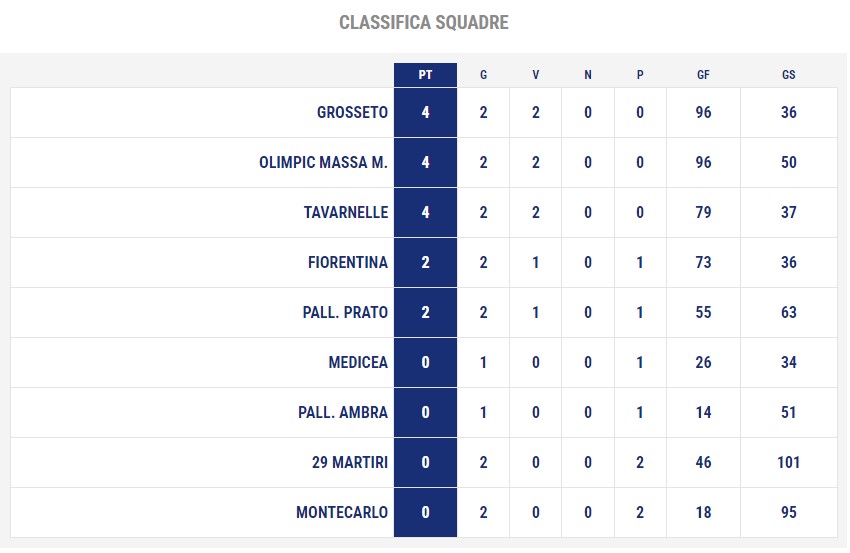Click the N column header

(x=588, y=75)
